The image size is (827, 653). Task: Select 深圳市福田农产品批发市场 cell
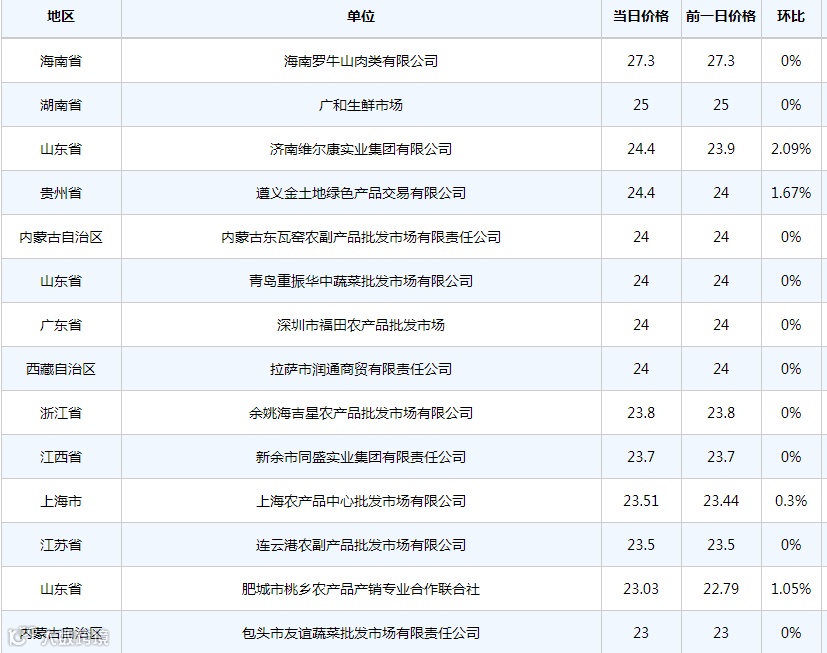pos(361,325)
